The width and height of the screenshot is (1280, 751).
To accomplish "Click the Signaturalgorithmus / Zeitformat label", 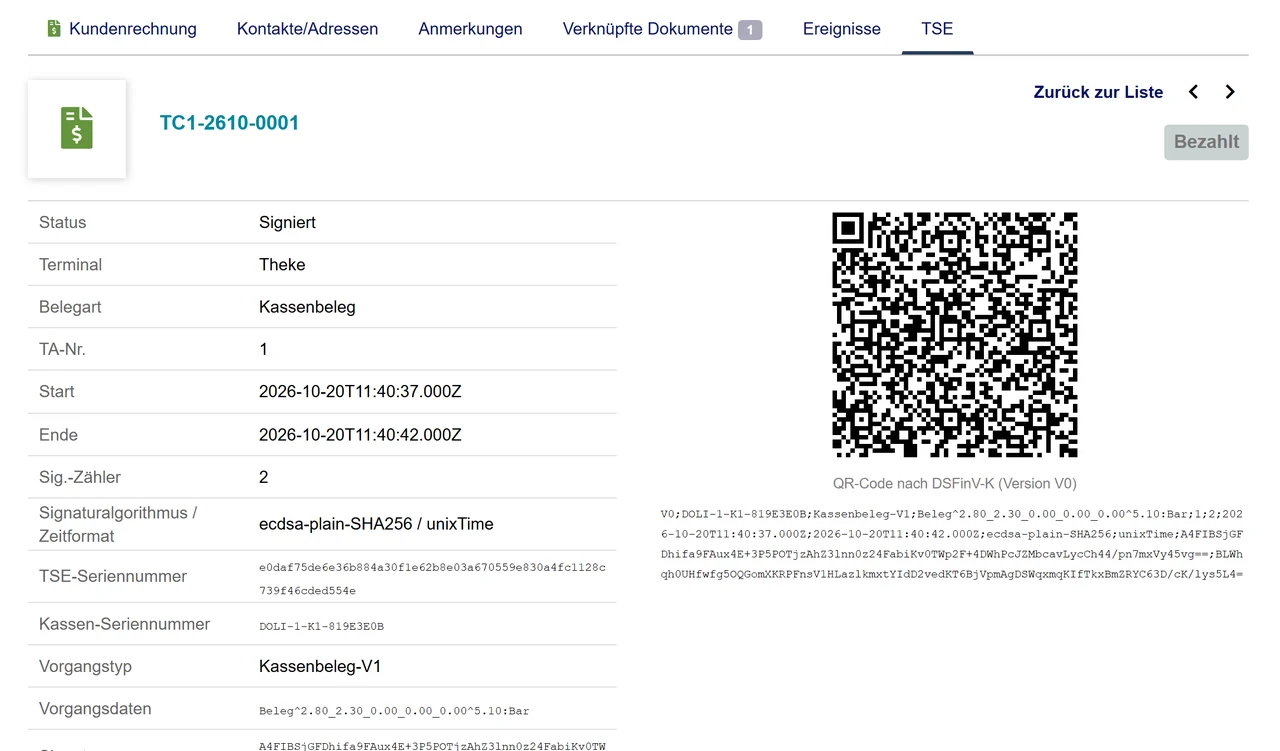I will point(118,524).
